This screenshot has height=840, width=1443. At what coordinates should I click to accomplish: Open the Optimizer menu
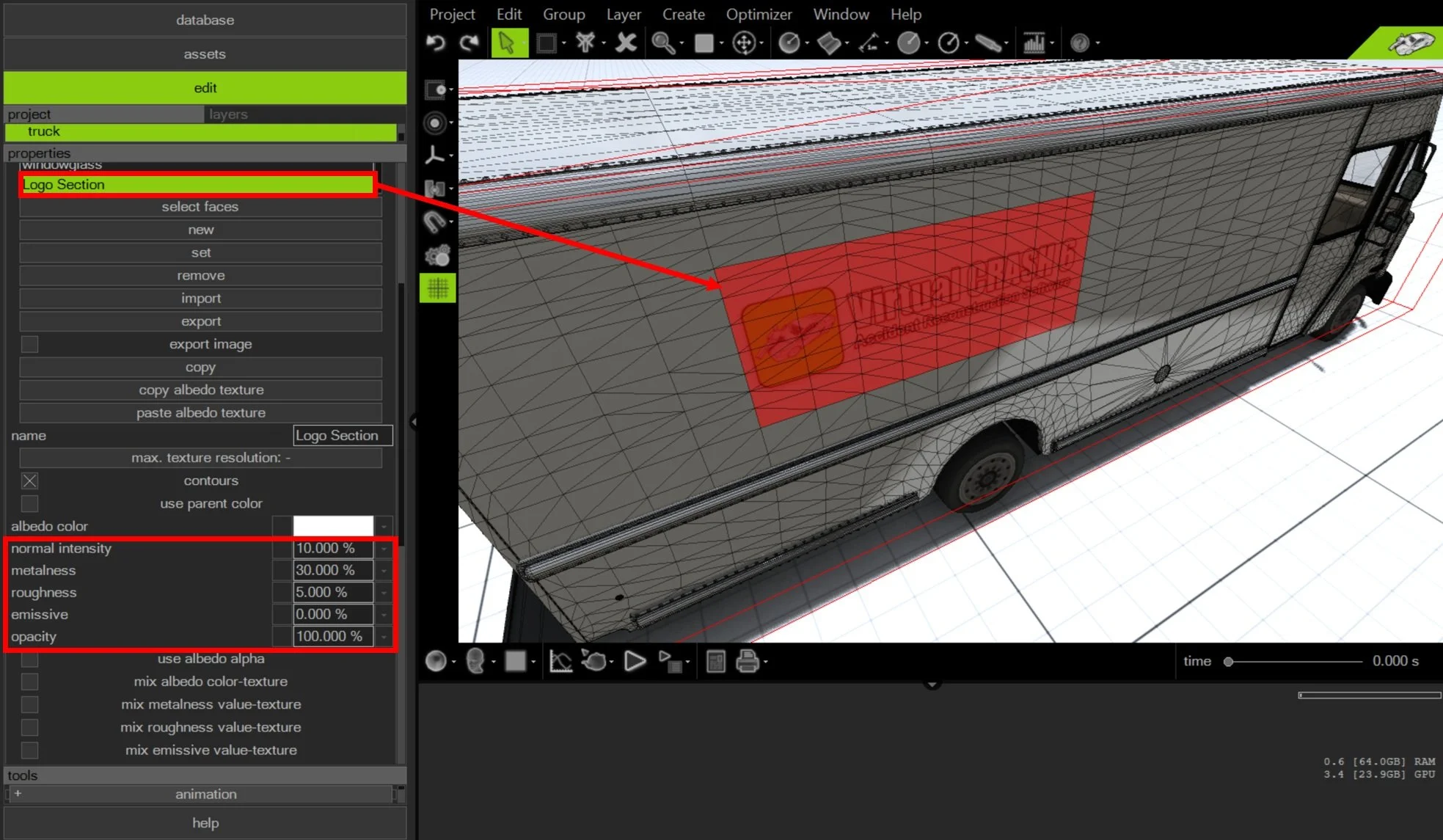(759, 15)
